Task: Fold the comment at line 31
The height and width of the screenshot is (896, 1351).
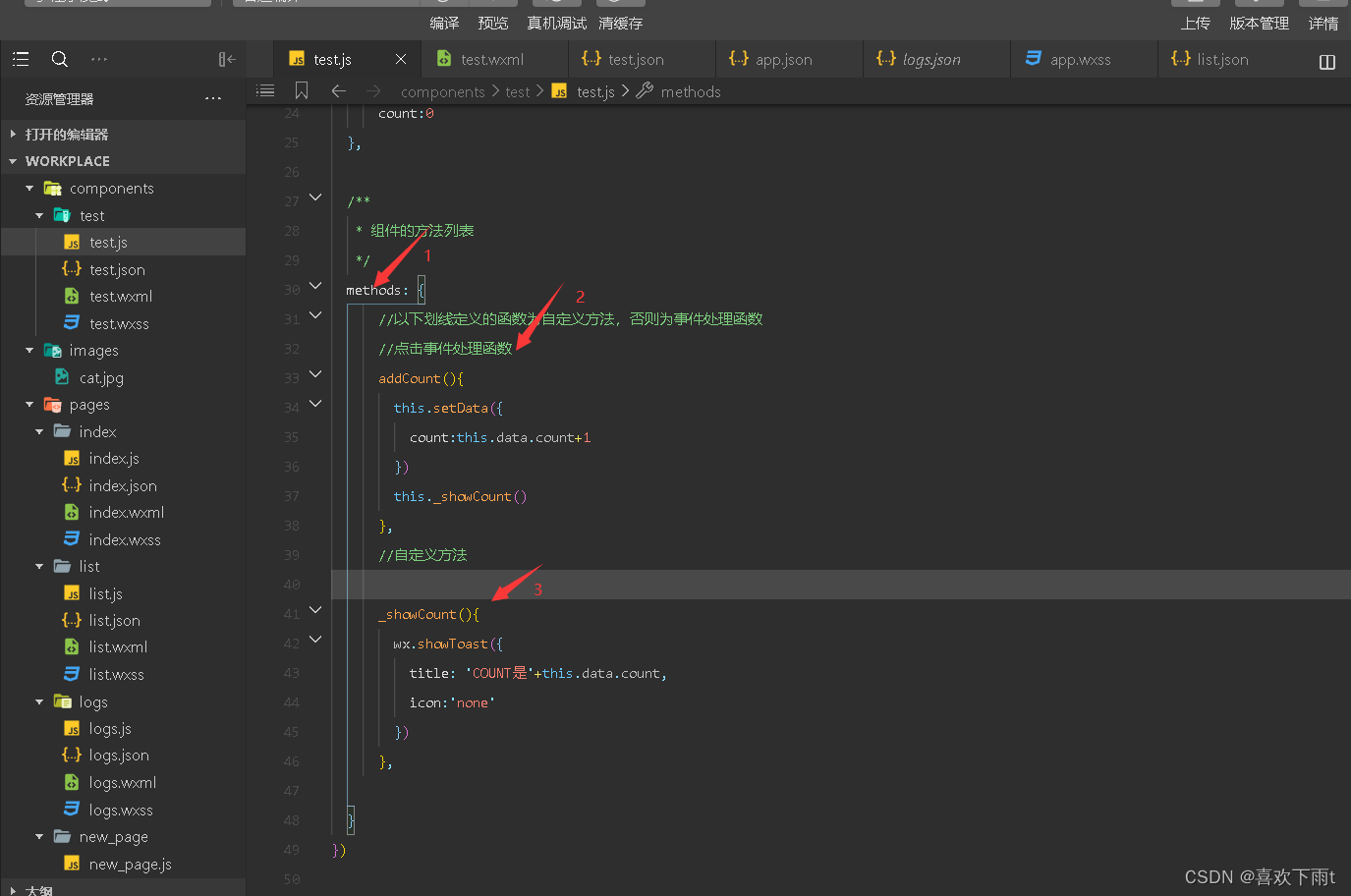Action: pos(315,315)
